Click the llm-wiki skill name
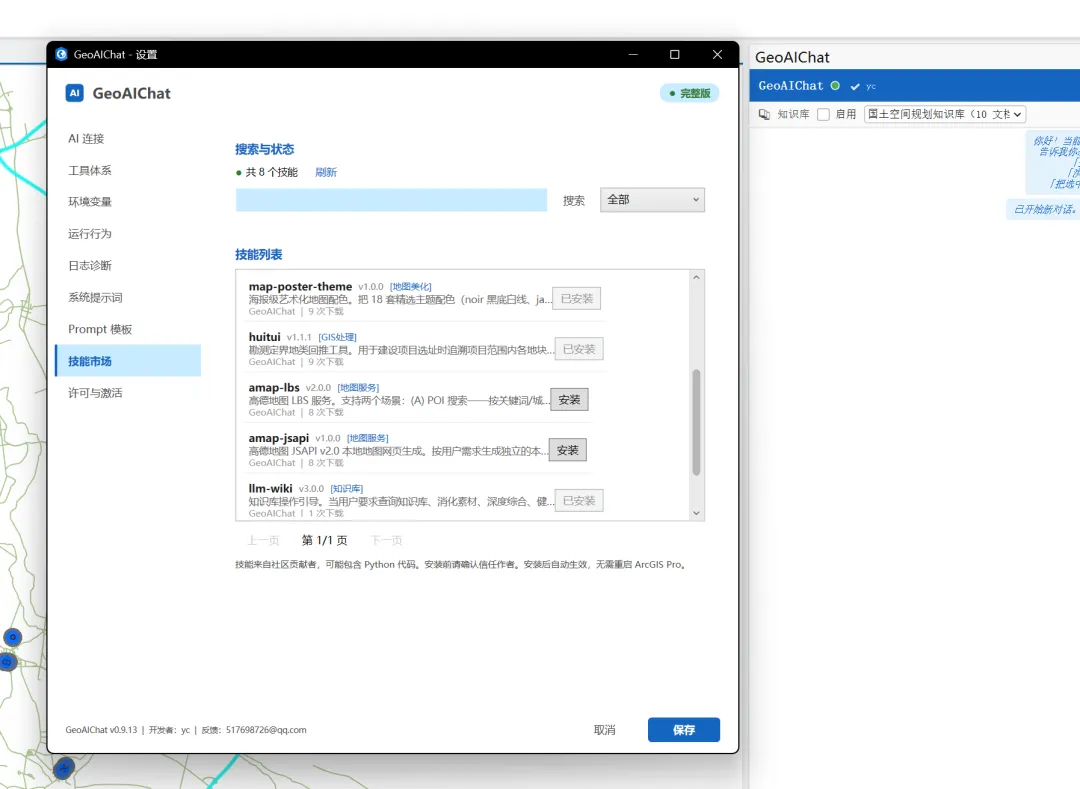Viewport: 1080px width, 789px height. (x=271, y=488)
